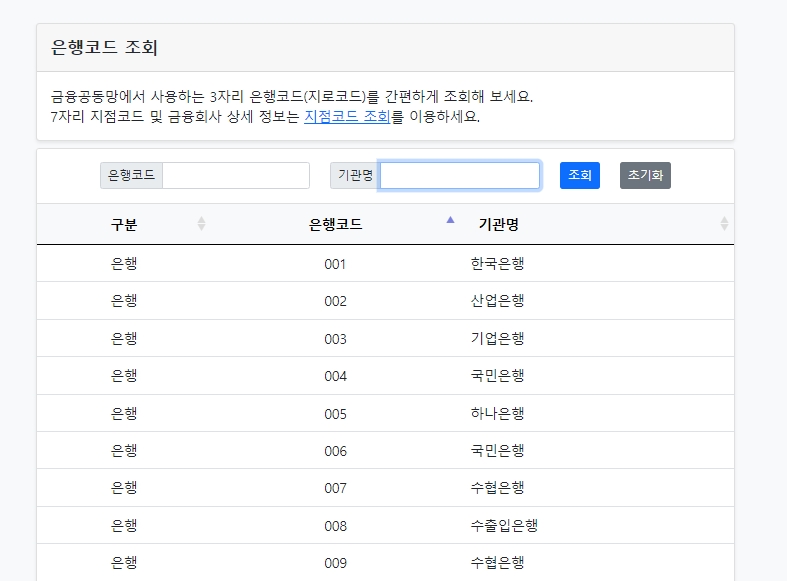Click 수출입은행 institution name

(x=504, y=526)
